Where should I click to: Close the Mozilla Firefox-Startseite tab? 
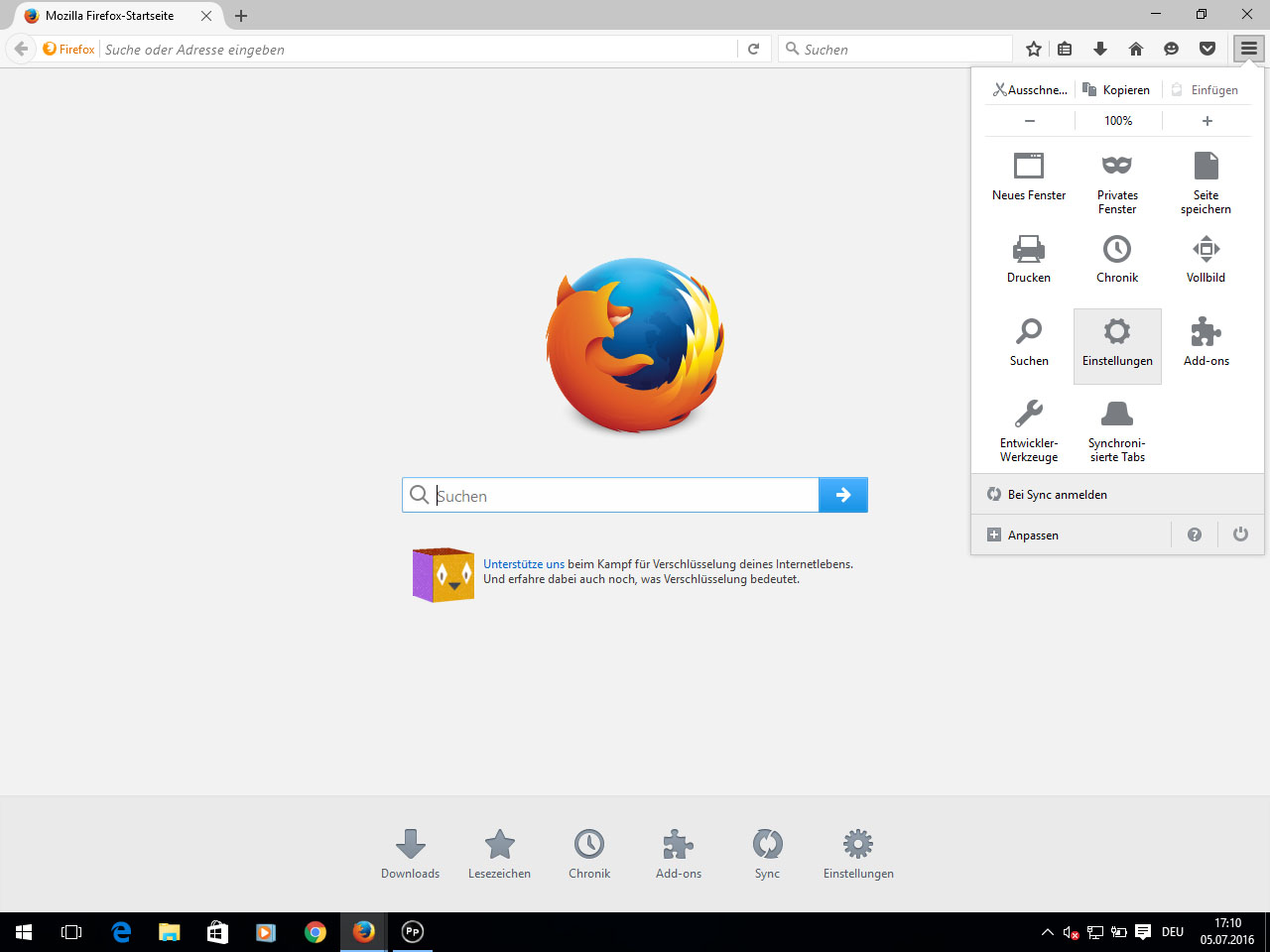pyautogui.click(x=206, y=16)
